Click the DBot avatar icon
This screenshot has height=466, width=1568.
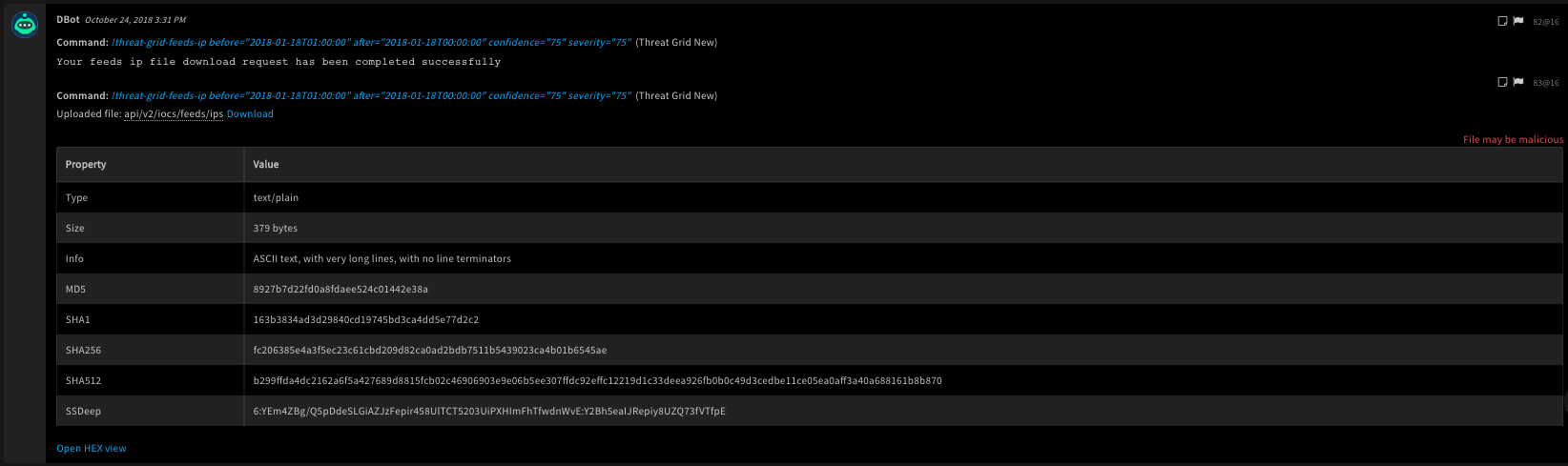(x=25, y=26)
